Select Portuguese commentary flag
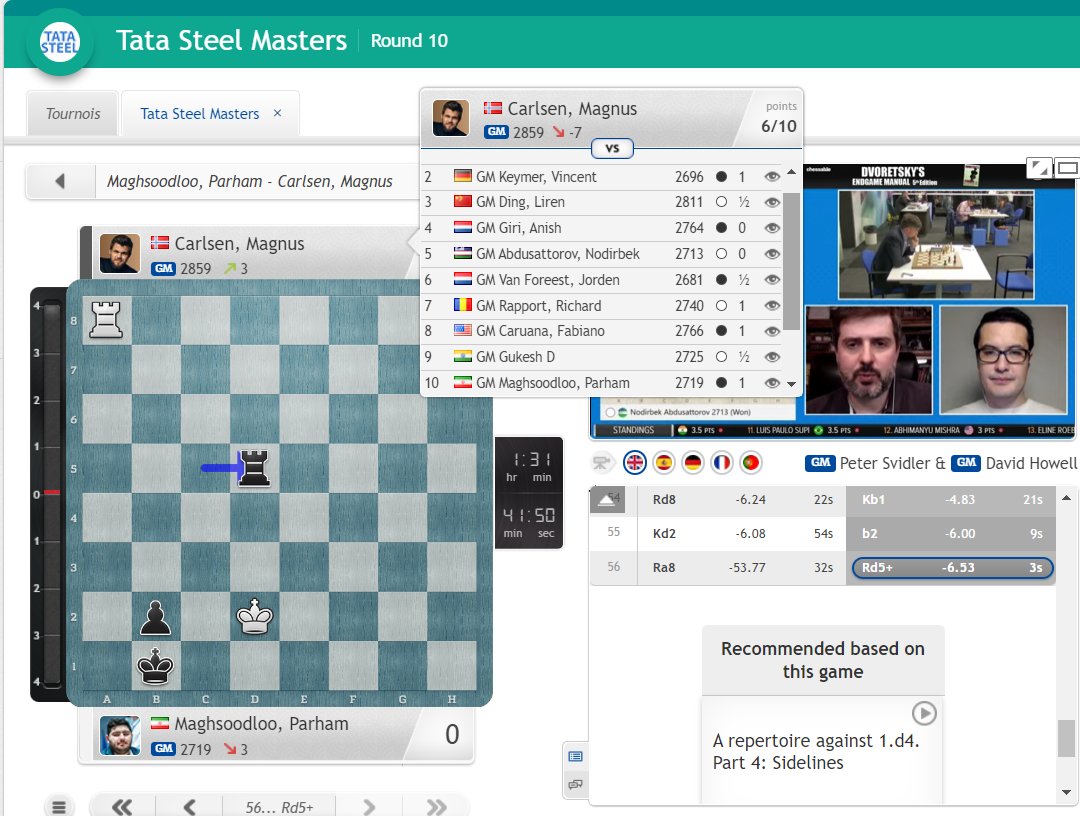The width and height of the screenshot is (1080, 816). [x=751, y=463]
